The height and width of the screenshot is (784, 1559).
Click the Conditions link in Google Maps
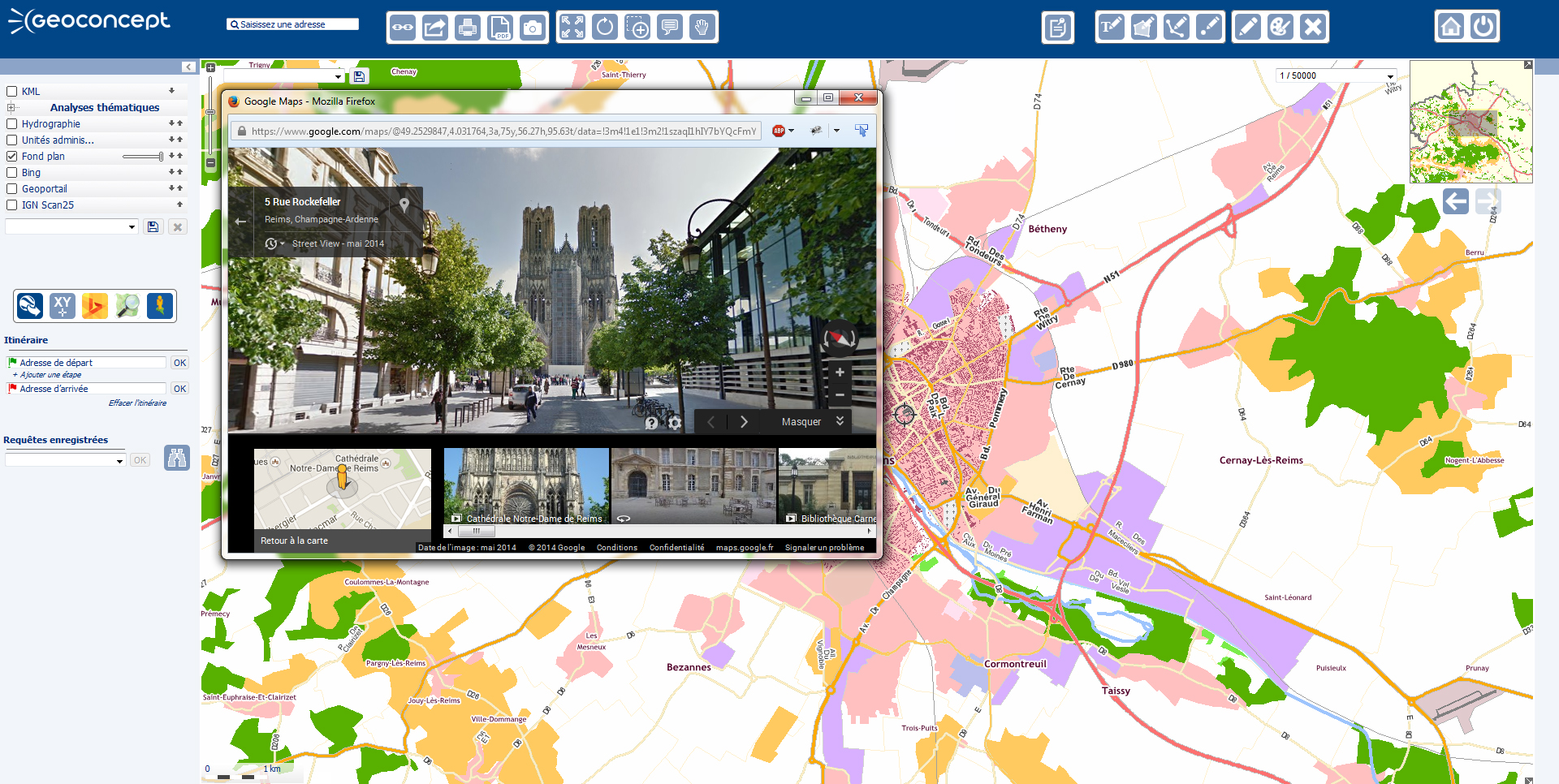[617, 548]
